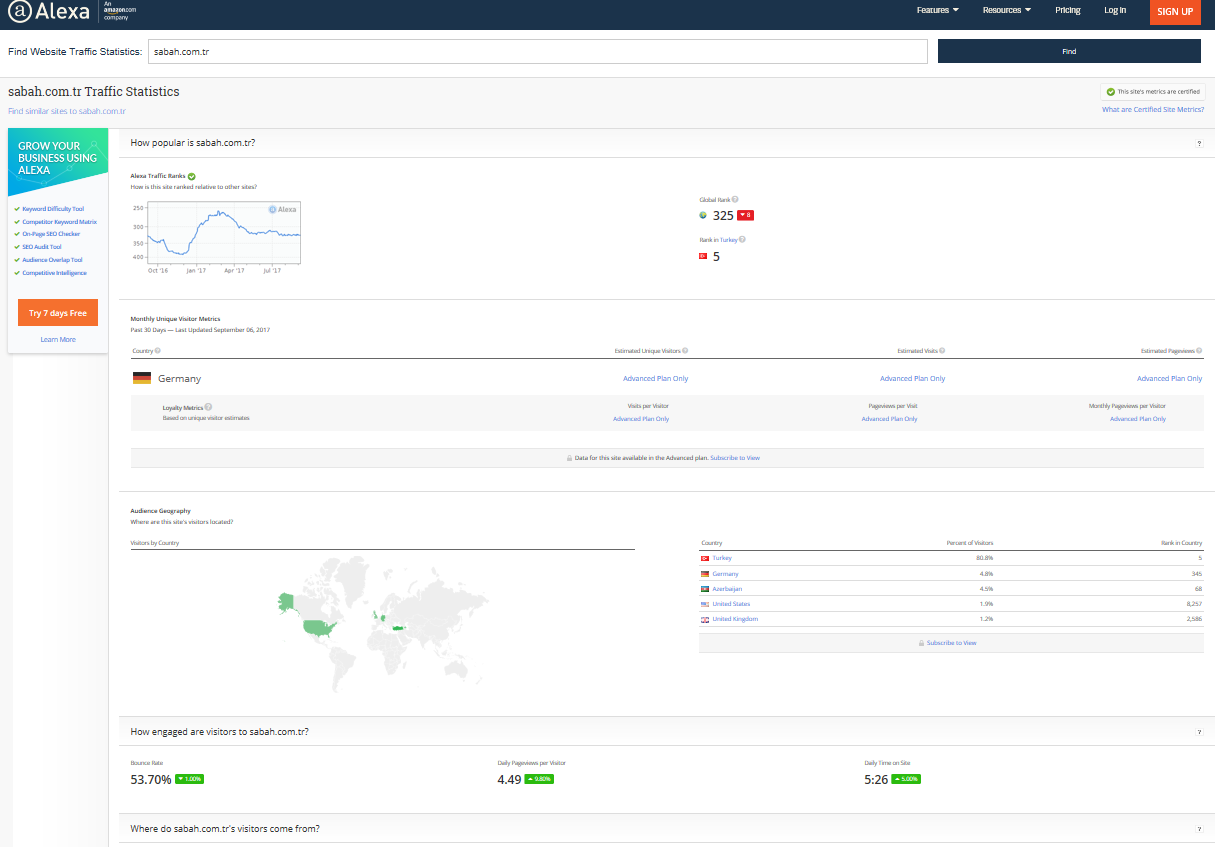Click help icon in How popular section header

(1199, 144)
